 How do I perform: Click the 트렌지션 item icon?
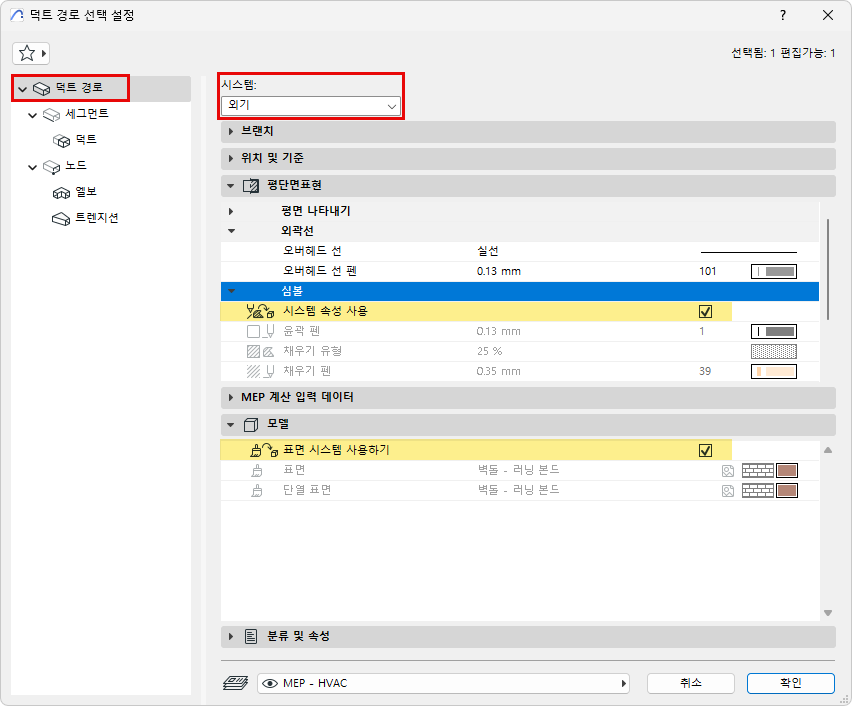(x=61, y=219)
